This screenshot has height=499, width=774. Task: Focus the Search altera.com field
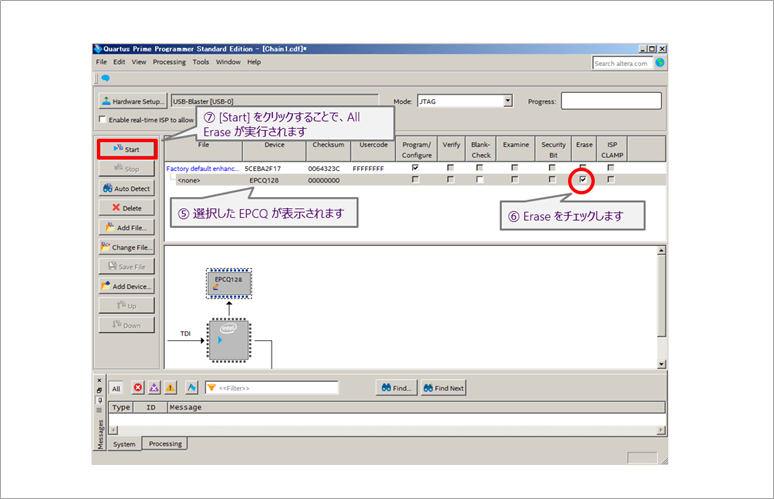[622, 63]
